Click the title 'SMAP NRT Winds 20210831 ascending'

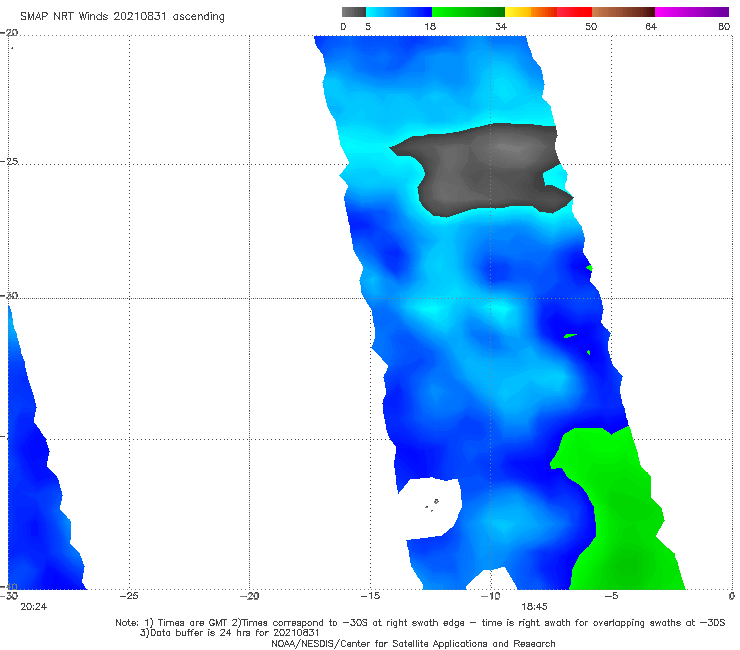tap(122, 17)
